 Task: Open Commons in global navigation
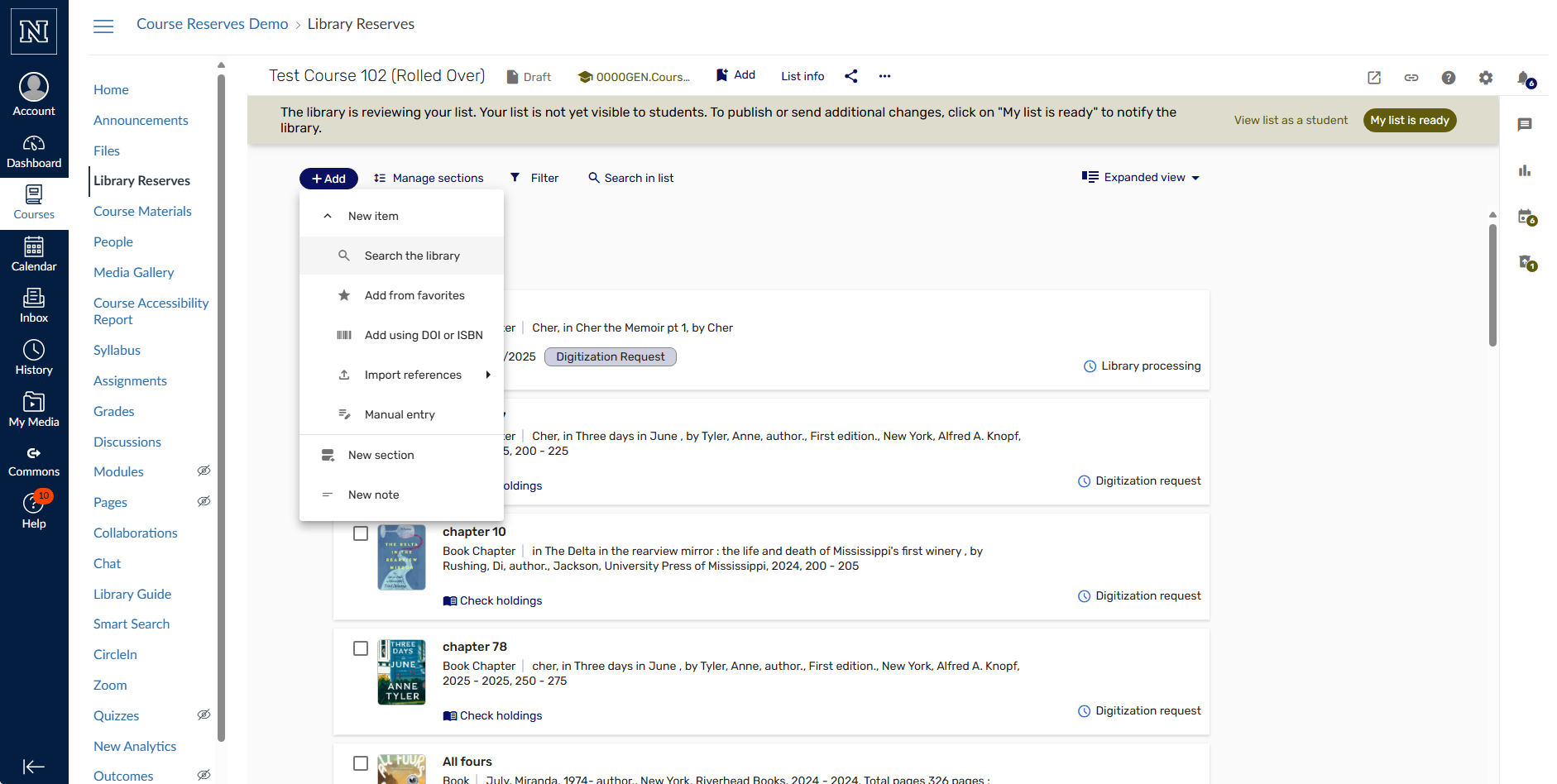click(34, 461)
